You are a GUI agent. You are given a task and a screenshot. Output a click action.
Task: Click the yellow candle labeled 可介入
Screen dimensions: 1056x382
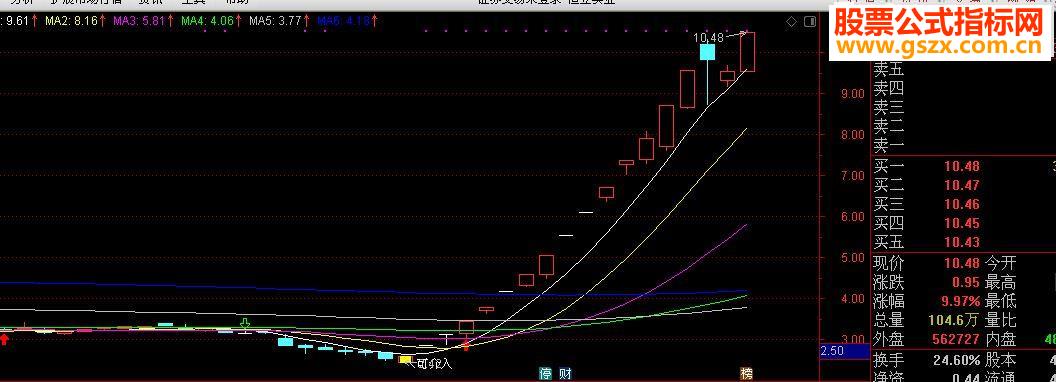click(405, 360)
